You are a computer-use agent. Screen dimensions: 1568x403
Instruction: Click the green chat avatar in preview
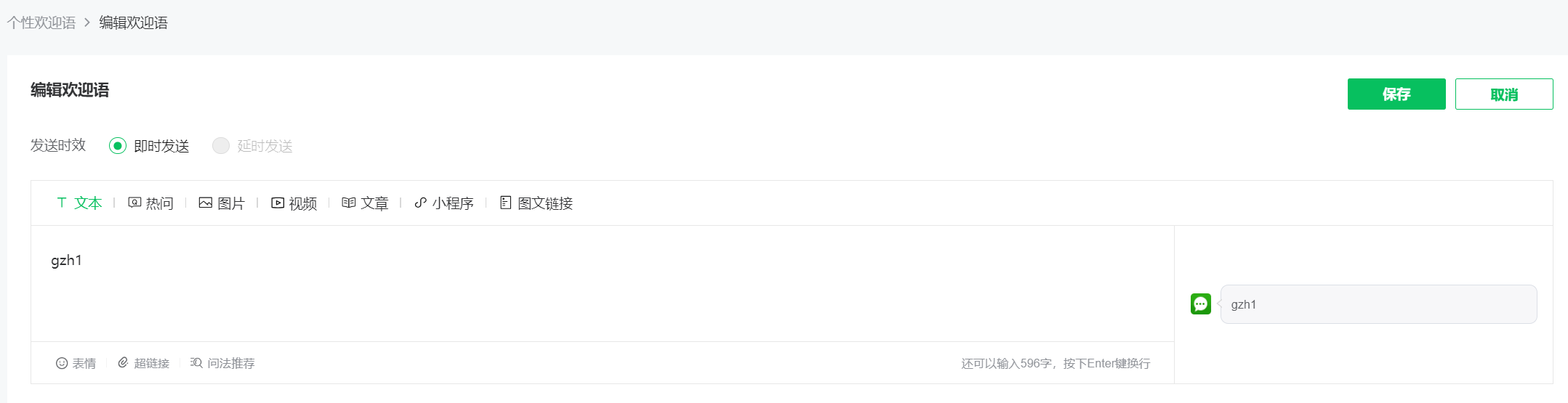pos(1201,304)
